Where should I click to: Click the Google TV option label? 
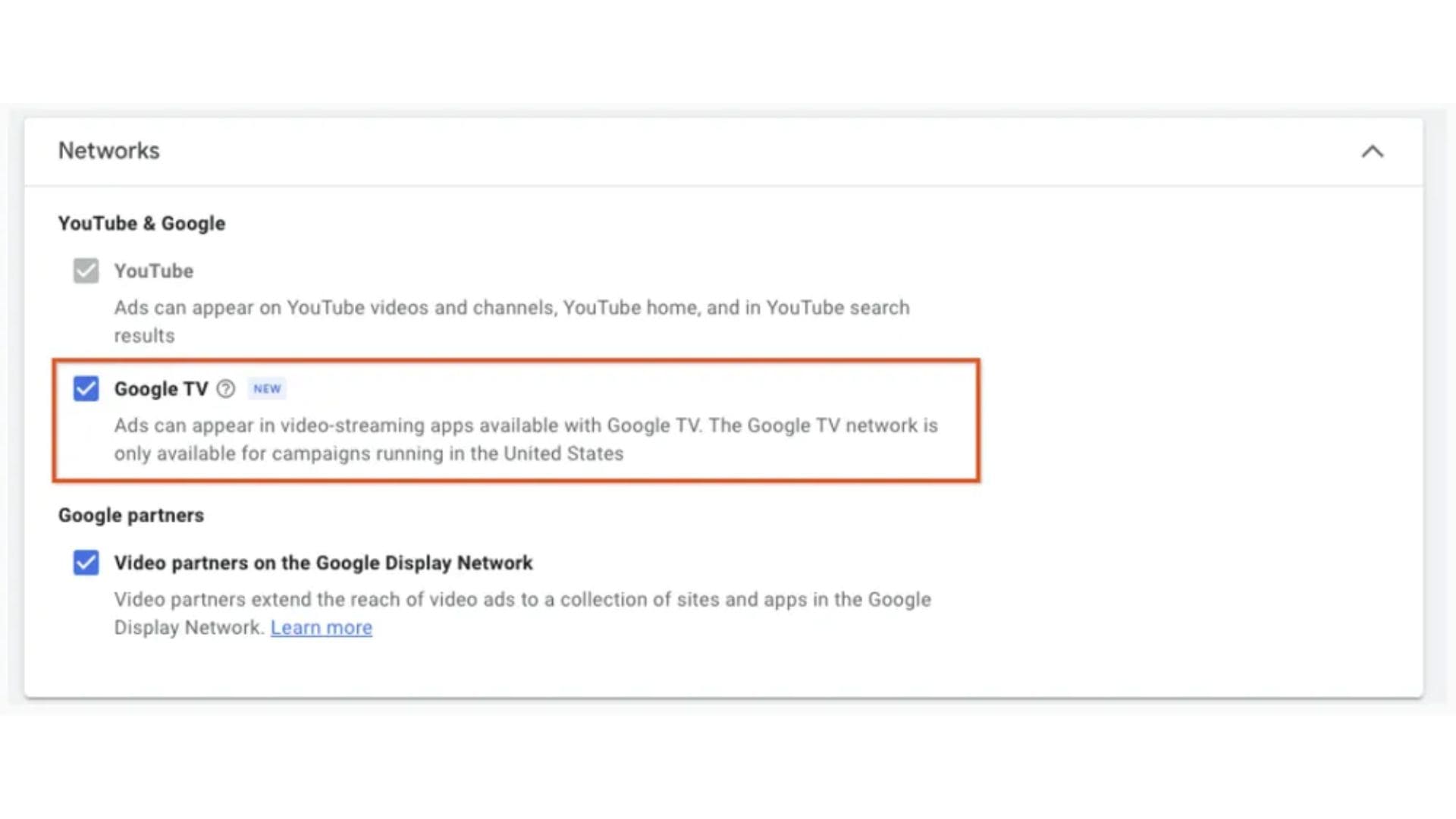161,389
